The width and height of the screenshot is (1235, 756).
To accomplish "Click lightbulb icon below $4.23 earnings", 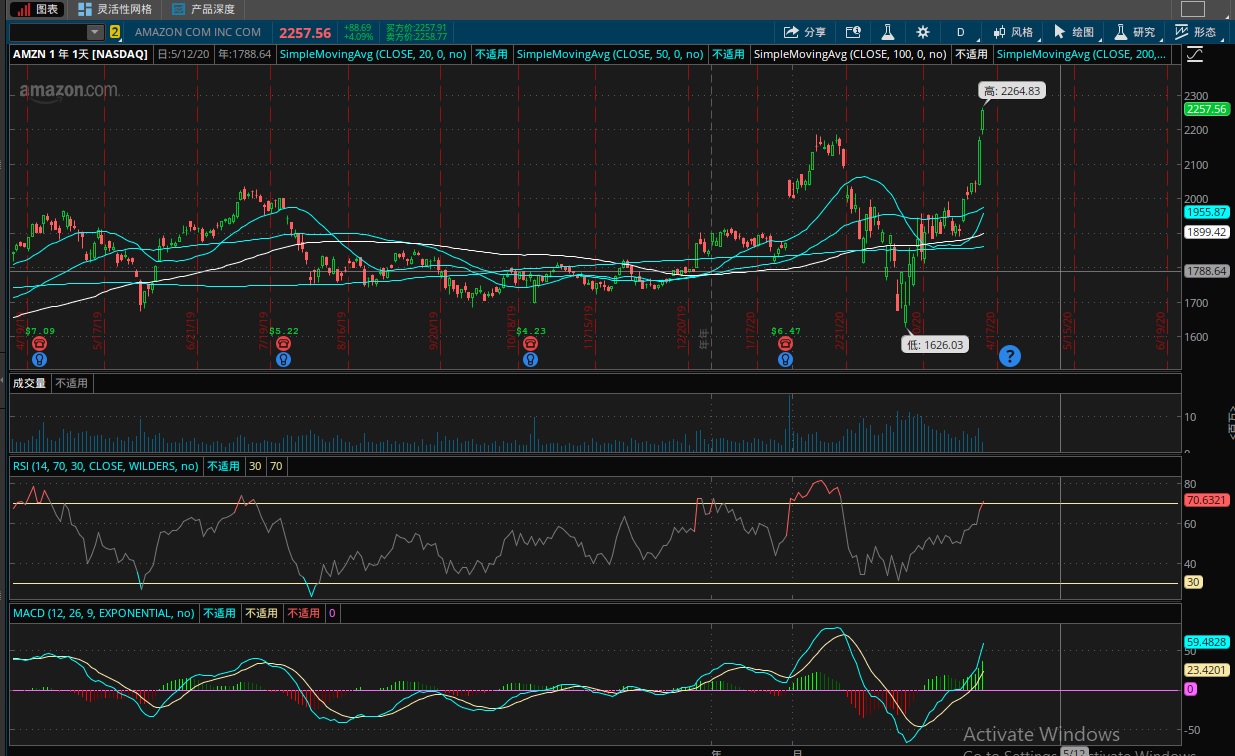I will pos(531,359).
